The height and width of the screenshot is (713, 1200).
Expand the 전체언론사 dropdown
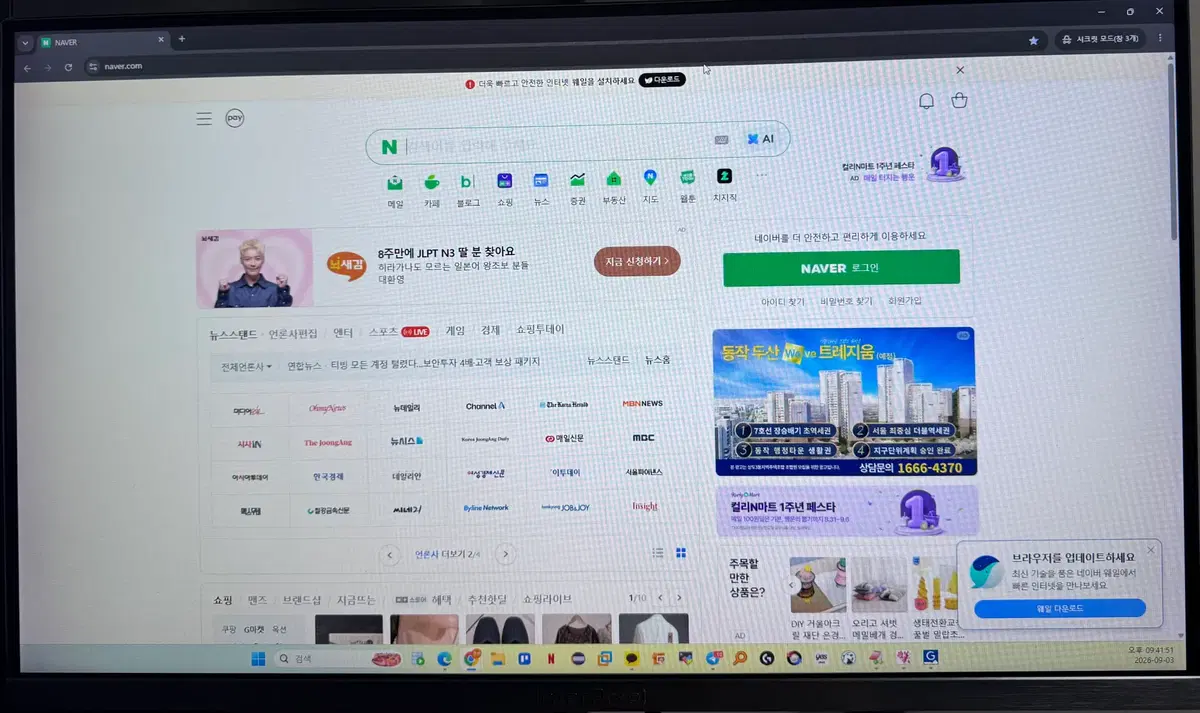[246, 366]
